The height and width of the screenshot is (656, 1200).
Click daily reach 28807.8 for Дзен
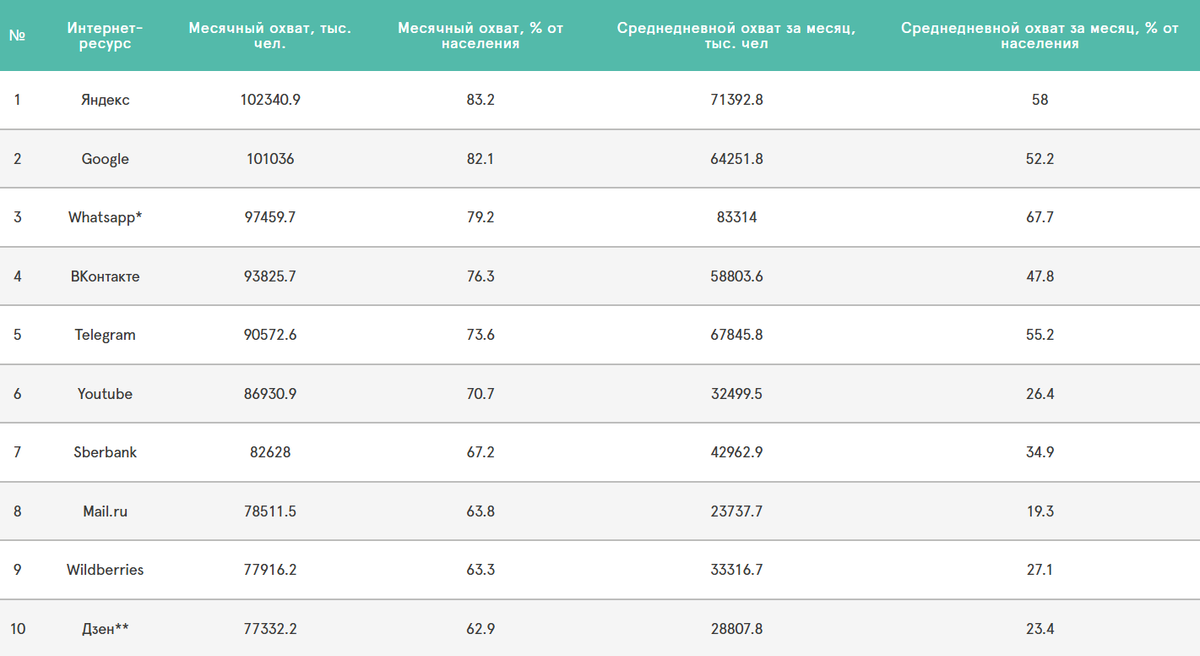[x=736, y=629]
